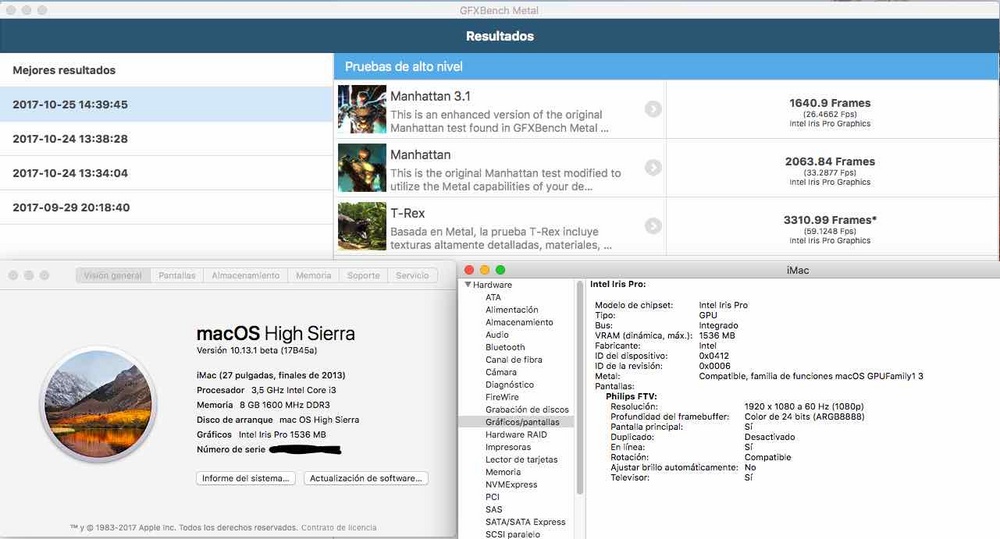This screenshot has height=539, width=1000.
Task: Click the Informe del sistema button
Action: click(x=246, y=478)
